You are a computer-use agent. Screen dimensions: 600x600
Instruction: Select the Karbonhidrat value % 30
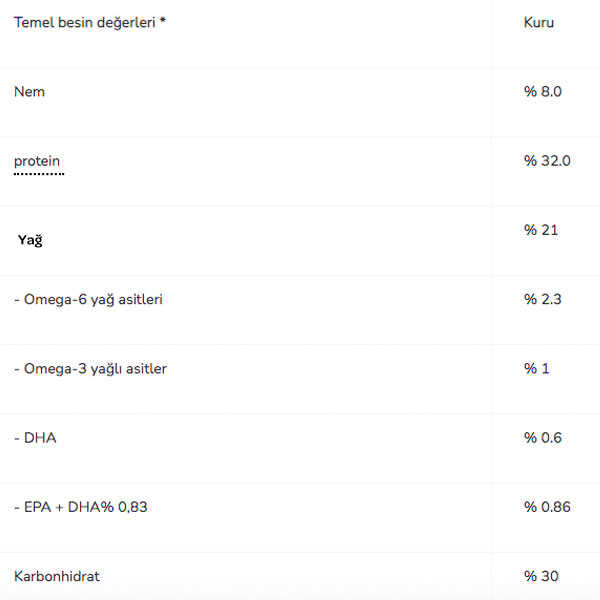click(x=541, y=577)
